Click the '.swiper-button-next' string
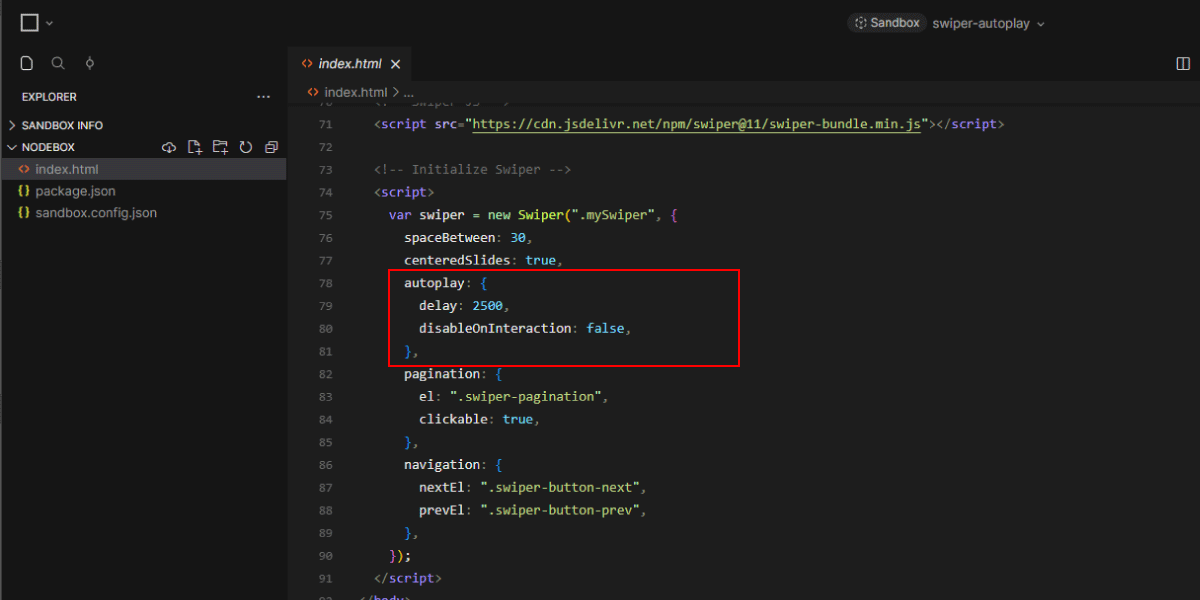This screenshot has width=1200, height=600. 560,487
